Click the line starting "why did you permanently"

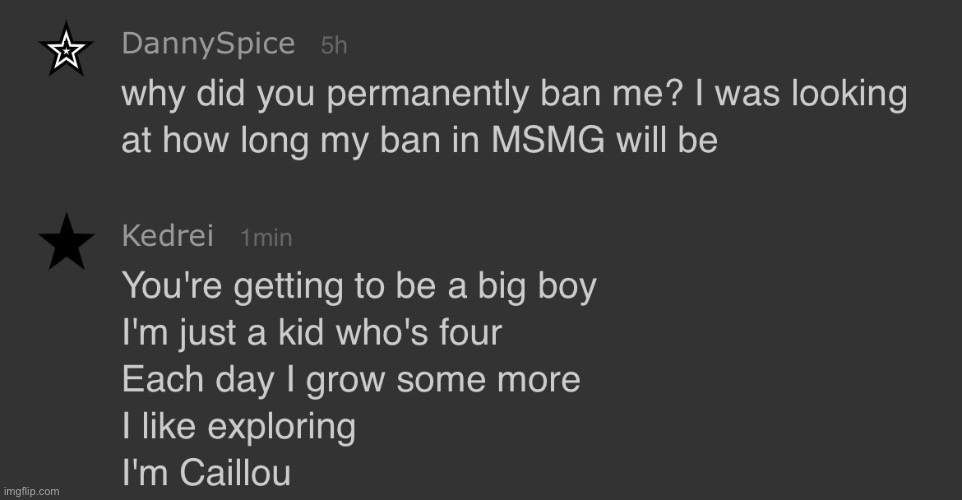(x=514, y=95)
